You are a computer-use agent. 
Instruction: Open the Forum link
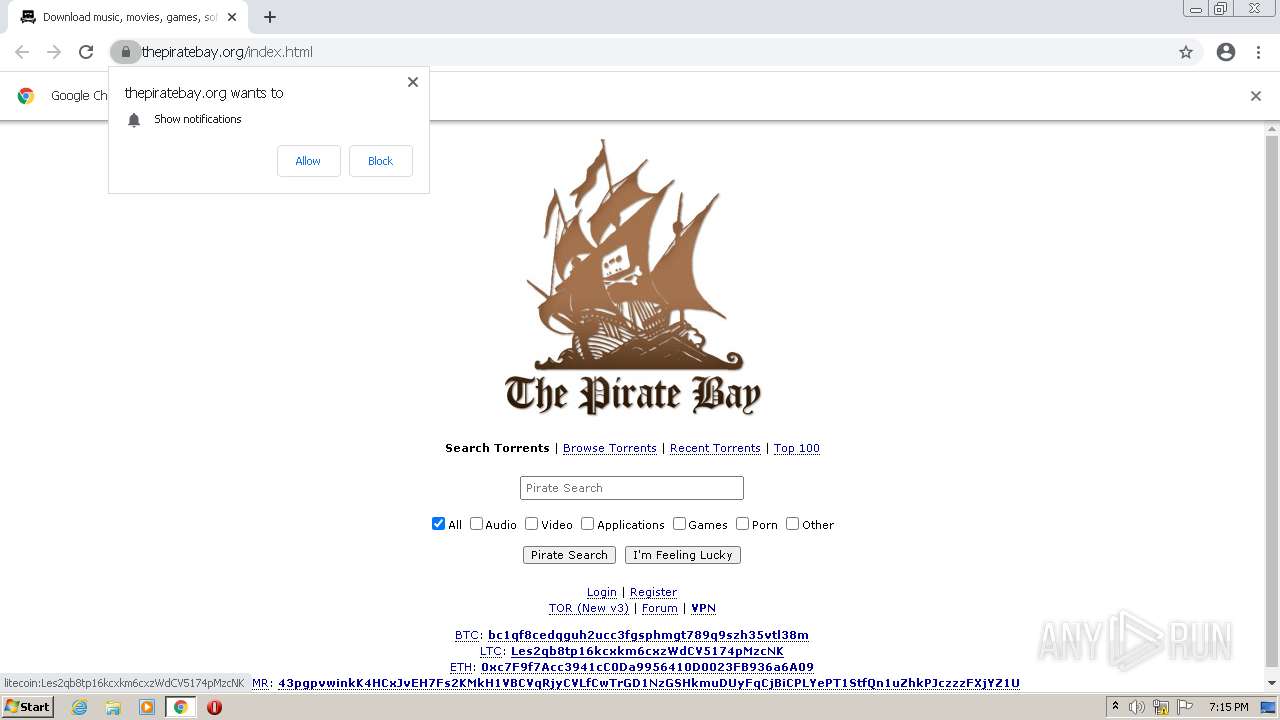point(660,608)
